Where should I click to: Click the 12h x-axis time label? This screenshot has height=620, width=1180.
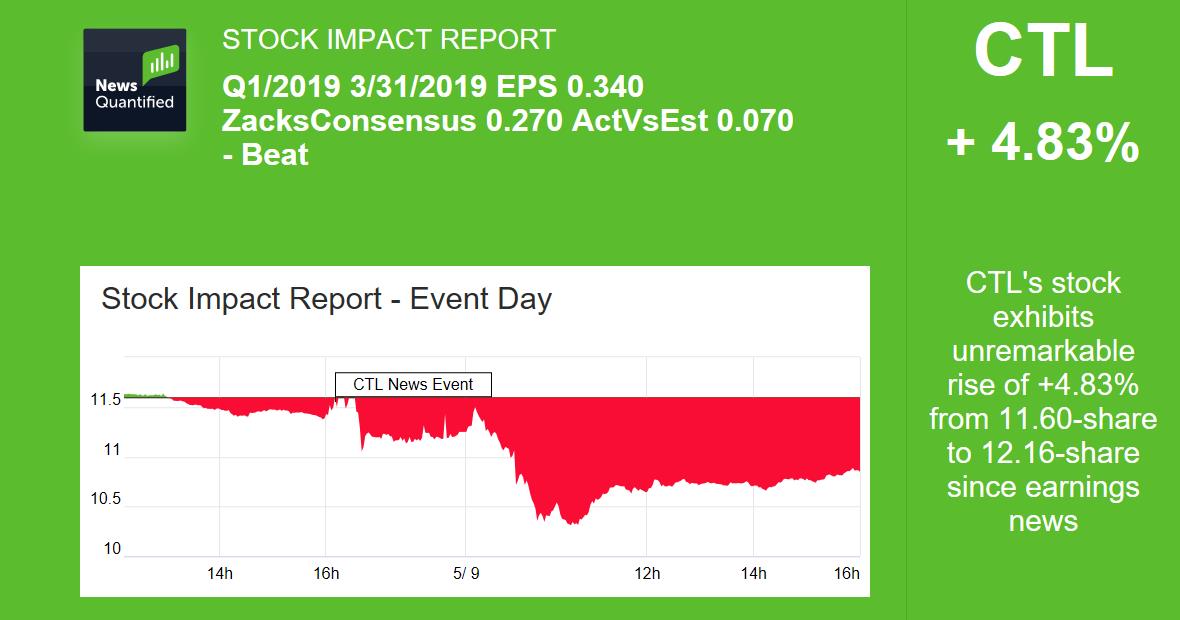tap(647, 574)
